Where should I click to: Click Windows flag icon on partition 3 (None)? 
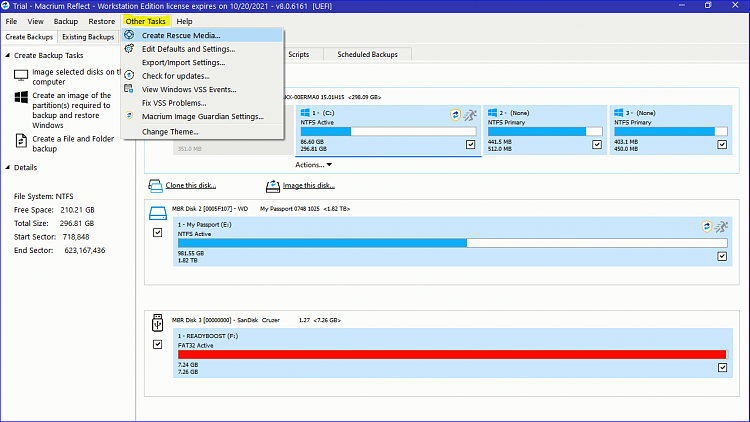tap(618, 112)
